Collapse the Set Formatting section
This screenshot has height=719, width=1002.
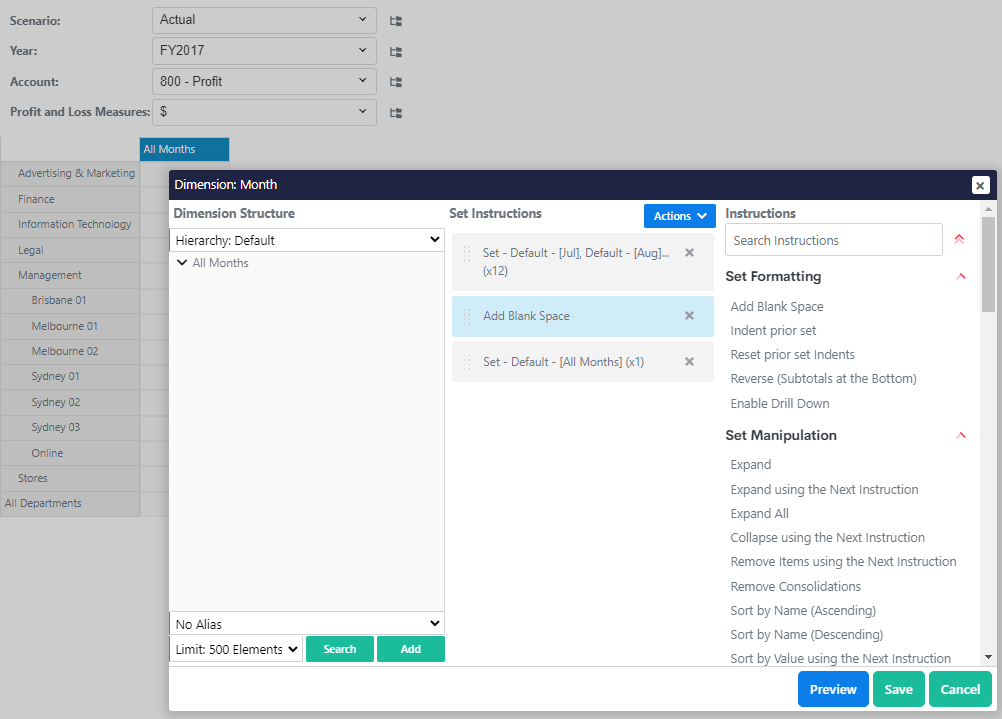click(x=961, y=277)
